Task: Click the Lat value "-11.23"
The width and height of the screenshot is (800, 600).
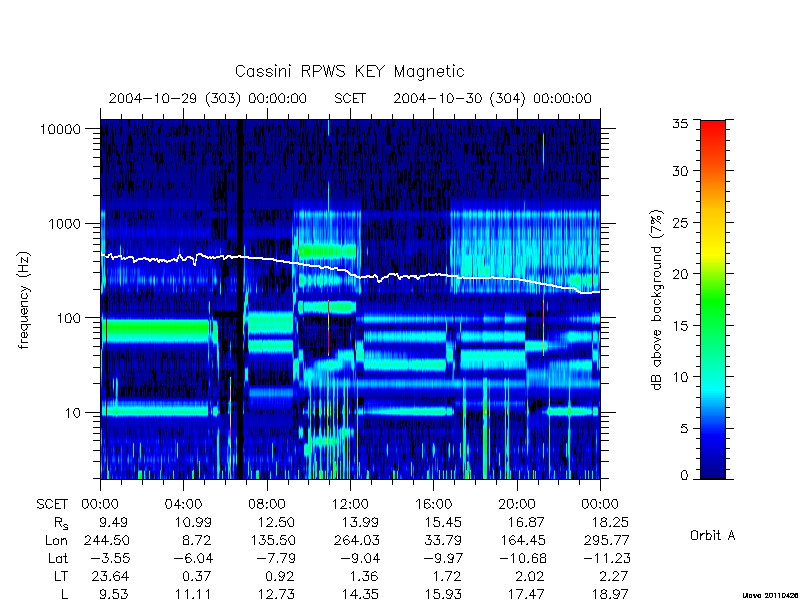Action: click(606, 559)
